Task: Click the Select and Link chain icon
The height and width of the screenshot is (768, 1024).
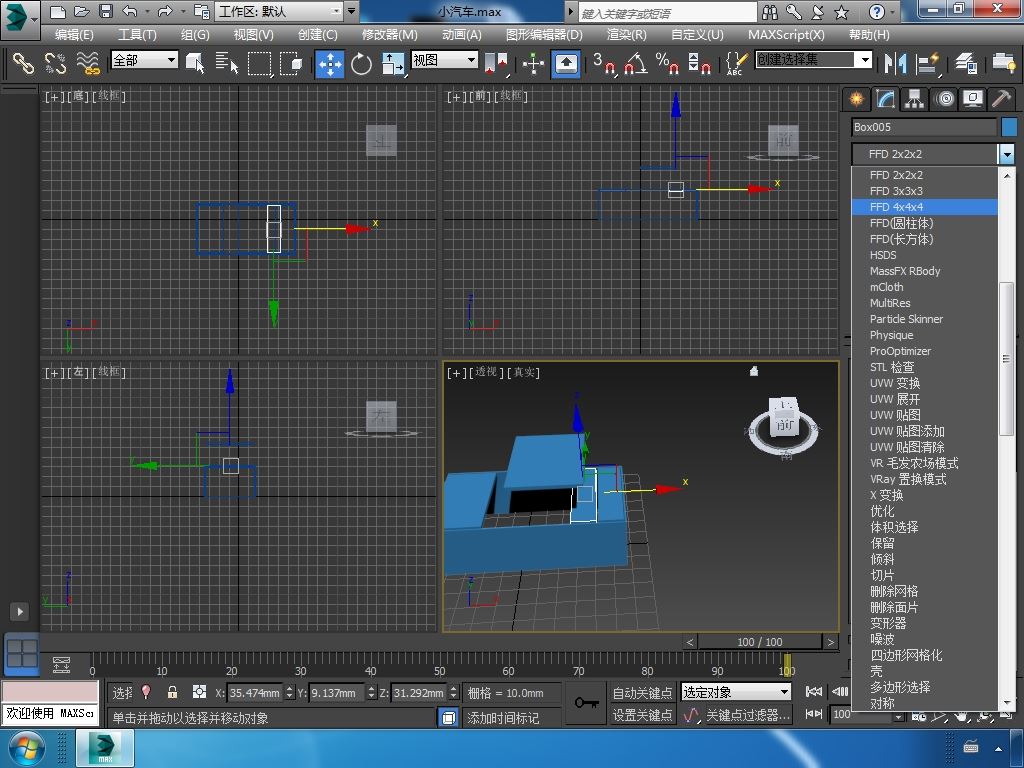Action: point(23,63)
